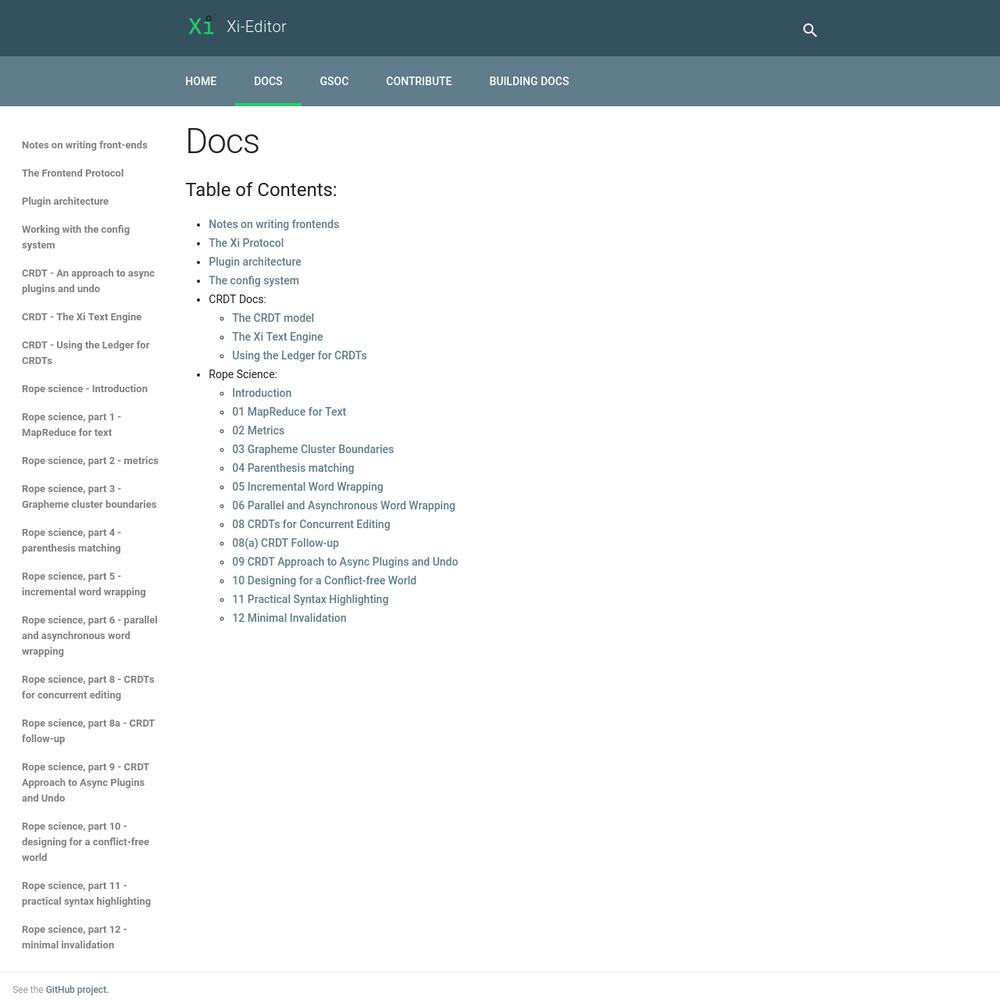
Task: Open sidebar Rope science part 5 incremental wrapping
Action: pyautogui.click(x=84, y=584)
